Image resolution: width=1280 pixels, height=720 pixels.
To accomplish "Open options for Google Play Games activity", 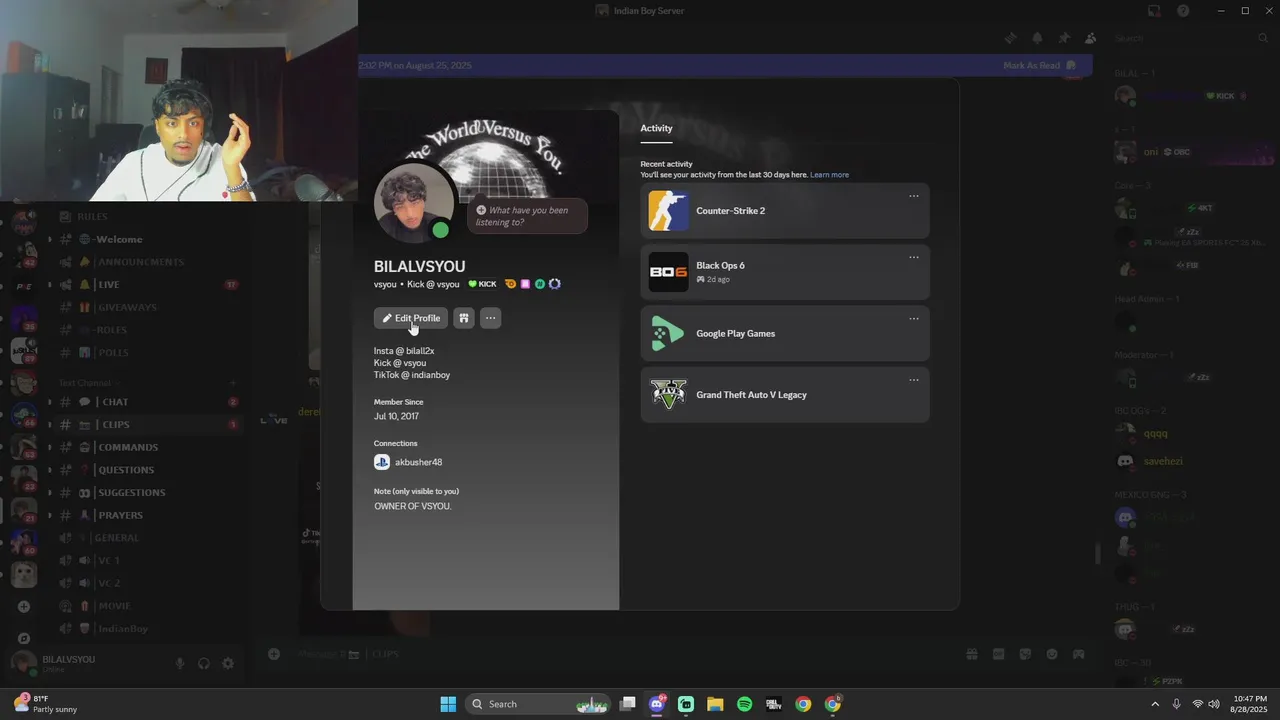I will point(913,319).
